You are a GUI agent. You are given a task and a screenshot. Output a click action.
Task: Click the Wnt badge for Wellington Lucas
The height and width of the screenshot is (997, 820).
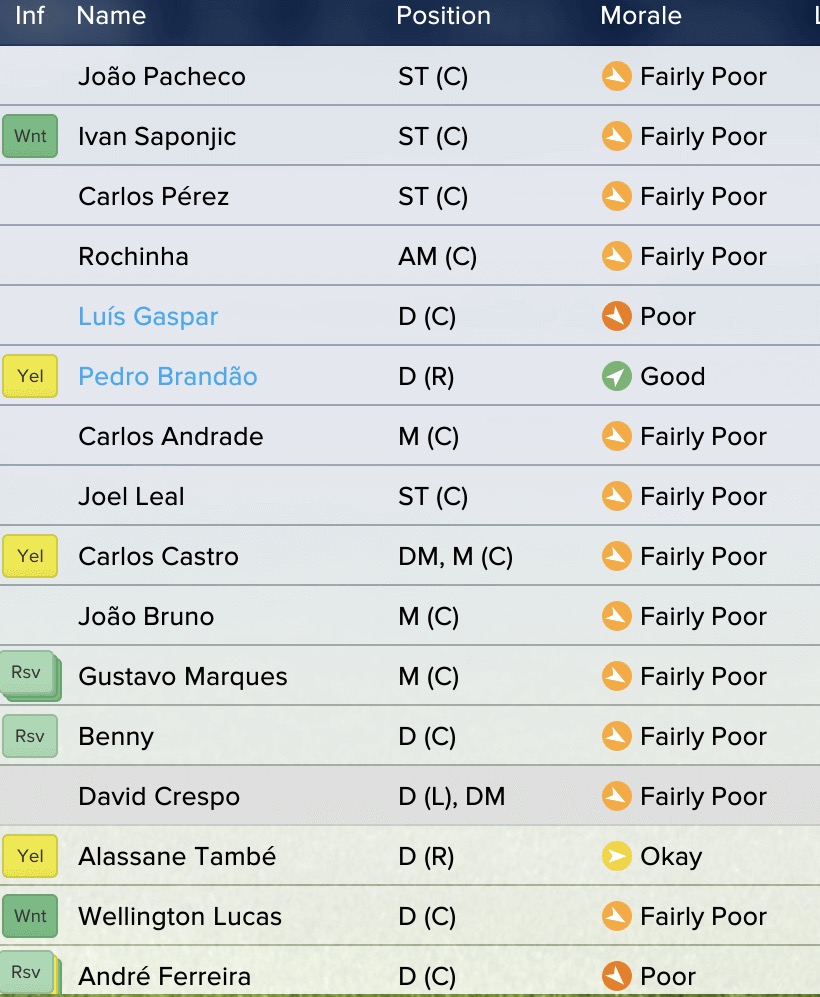tap(30, 916)
